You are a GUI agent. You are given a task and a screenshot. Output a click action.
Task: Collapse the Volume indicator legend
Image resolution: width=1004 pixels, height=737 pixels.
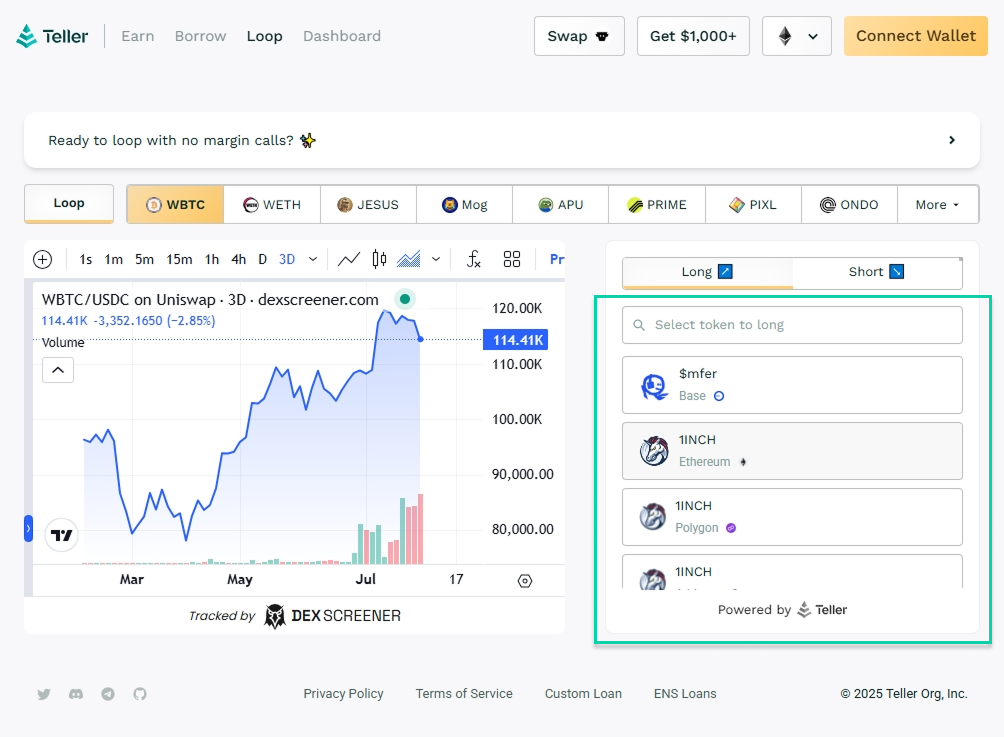[58, 370]
